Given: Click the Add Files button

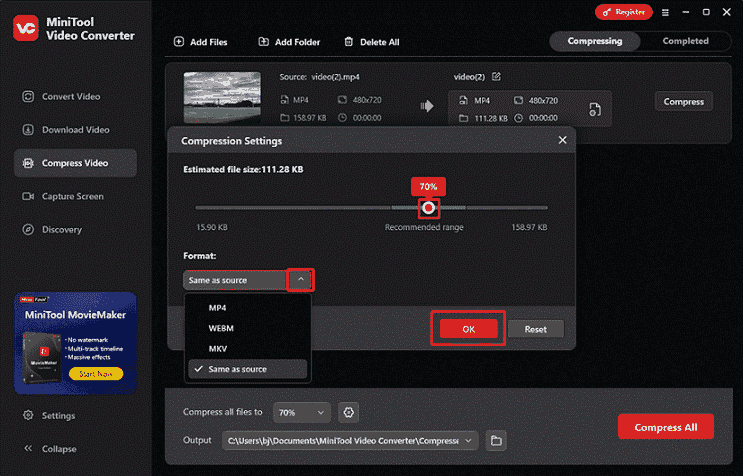Looking at the screenshot, I should (200, 42).
